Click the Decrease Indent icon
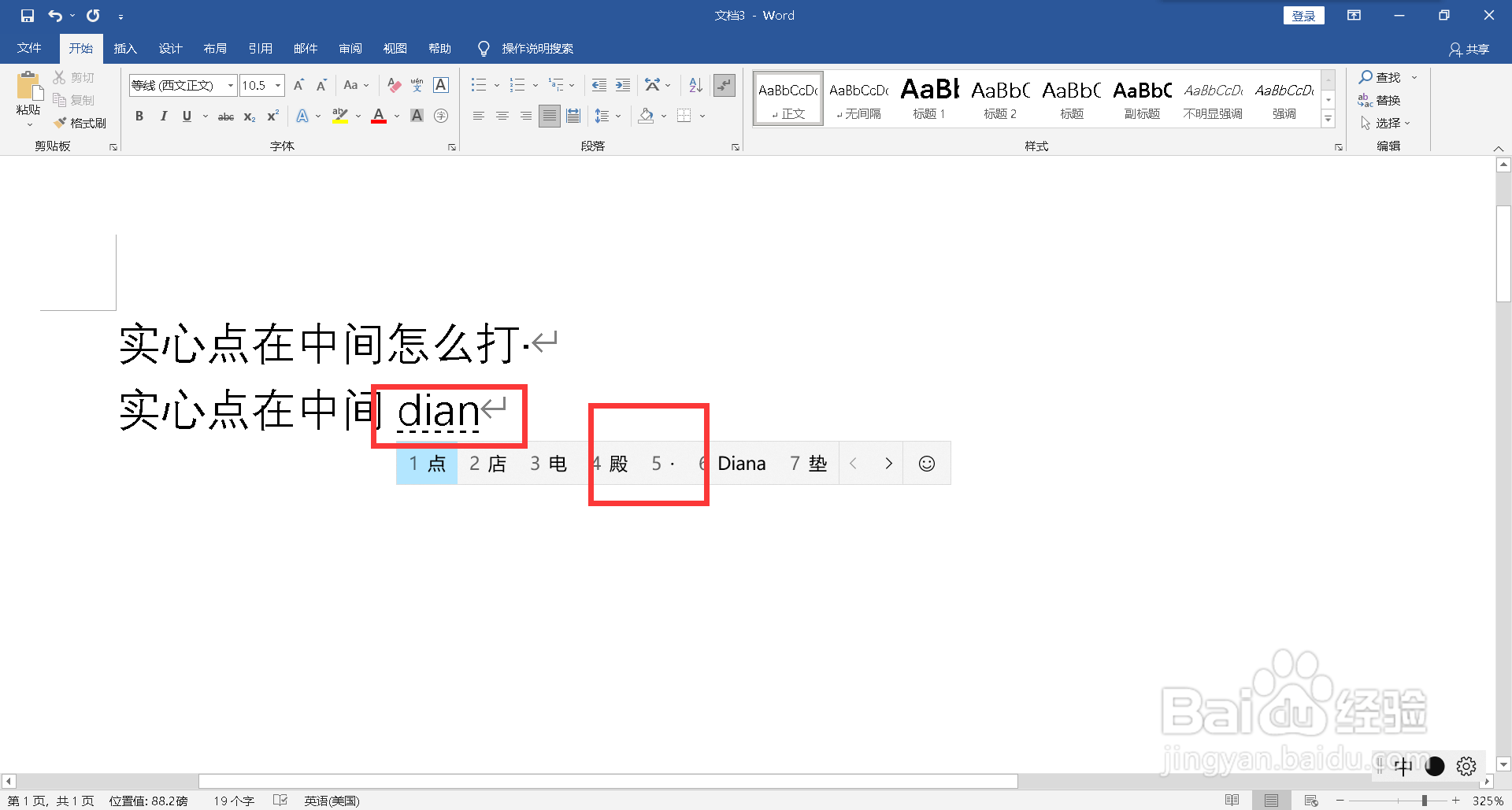Viewport: 1512px width, 810px height. 599,85
